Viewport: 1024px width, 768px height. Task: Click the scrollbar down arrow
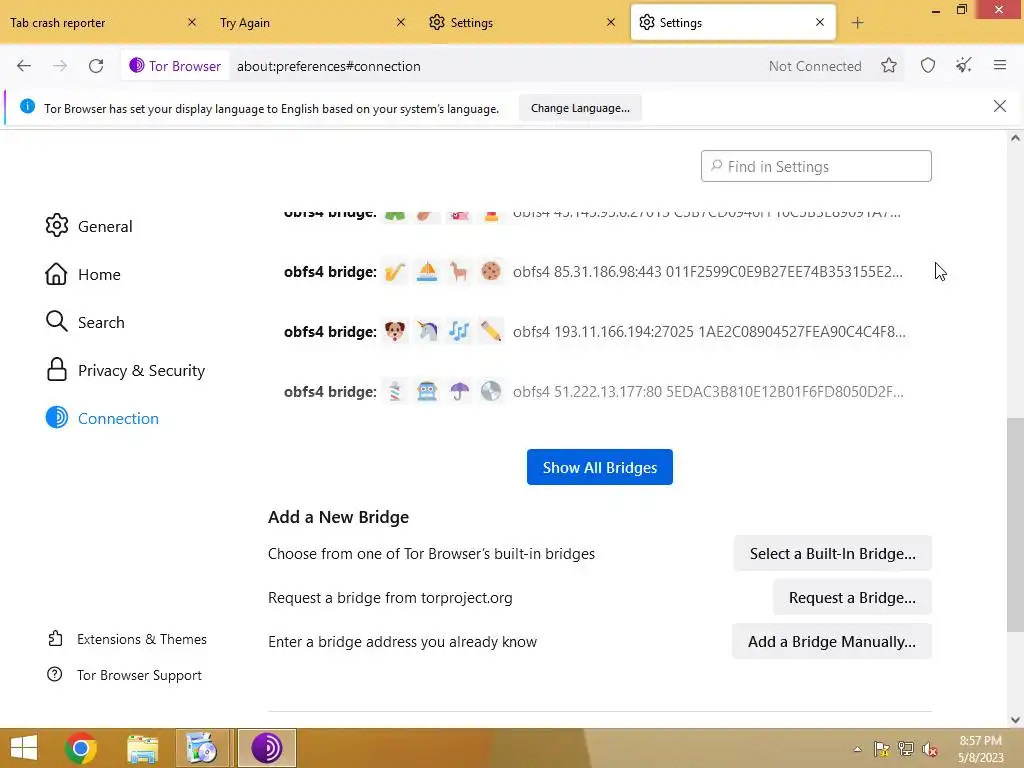[x=1015, y=720]
